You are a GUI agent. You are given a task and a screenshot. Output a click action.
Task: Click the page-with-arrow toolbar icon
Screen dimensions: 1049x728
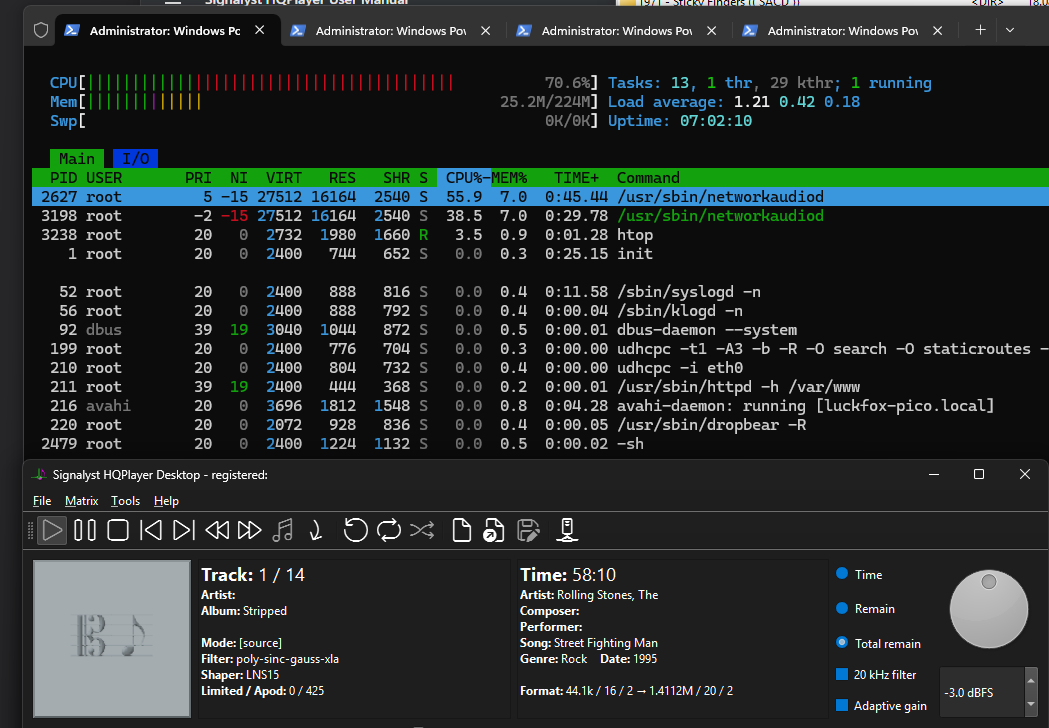click(x=494, y=531)
